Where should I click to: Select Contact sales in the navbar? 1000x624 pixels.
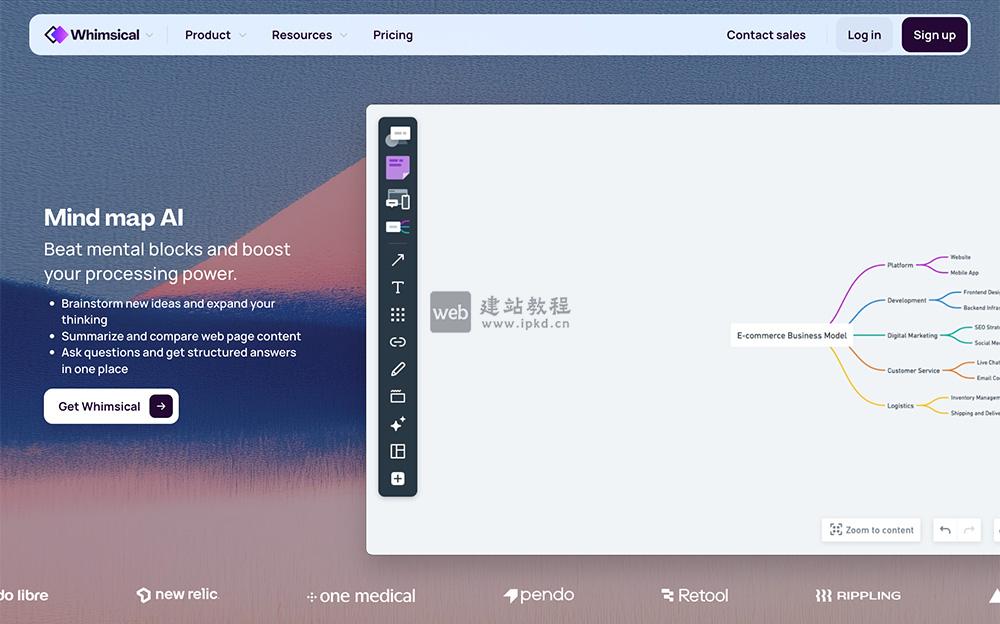(766, 34)
